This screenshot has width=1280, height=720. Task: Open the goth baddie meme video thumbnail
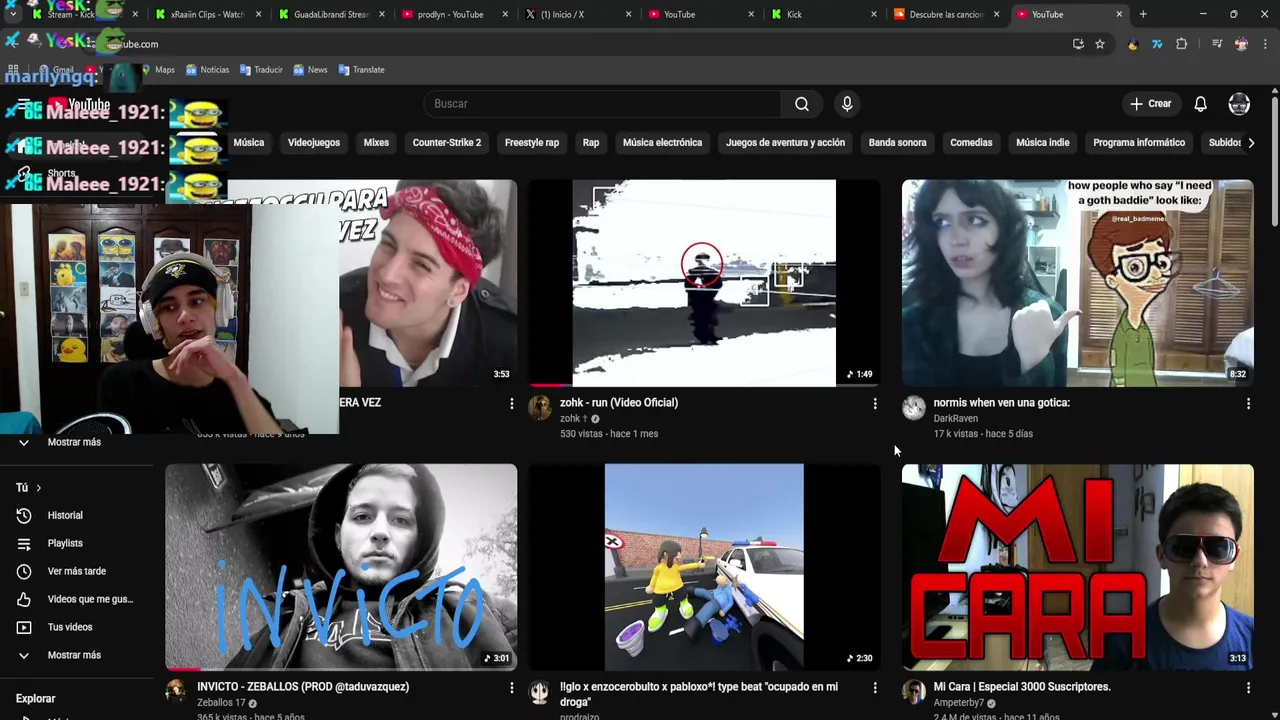tap(1078, 283)
